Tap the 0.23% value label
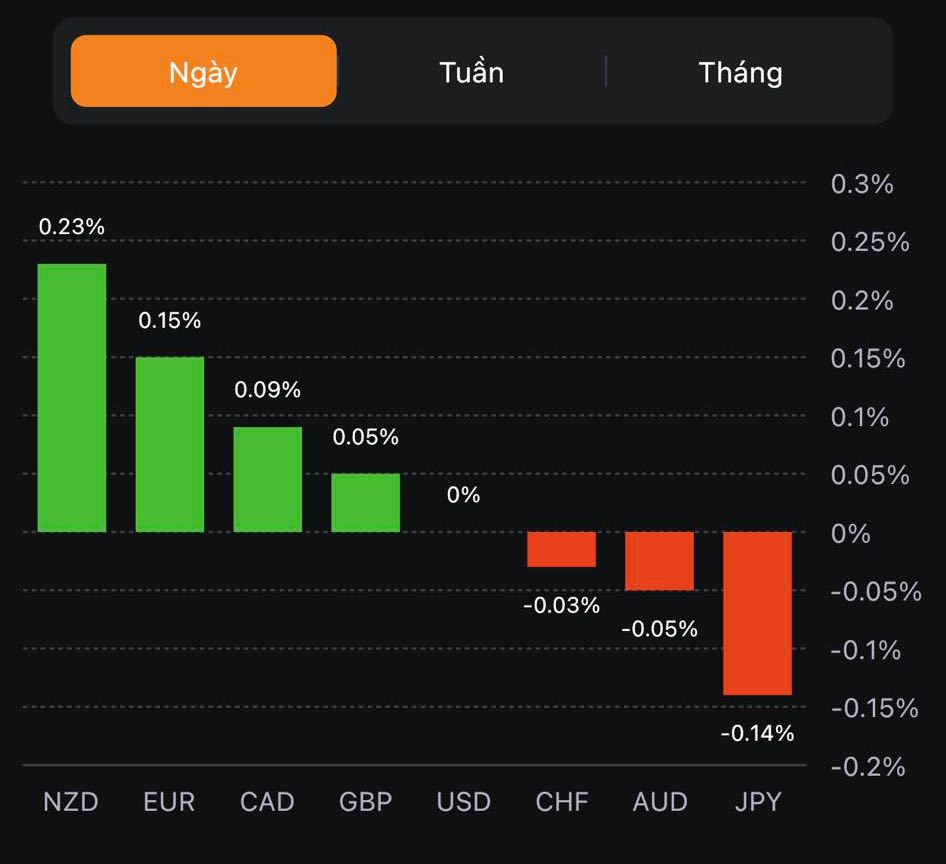The width and height of the screenshot is (946, 864). click(72, 227)
